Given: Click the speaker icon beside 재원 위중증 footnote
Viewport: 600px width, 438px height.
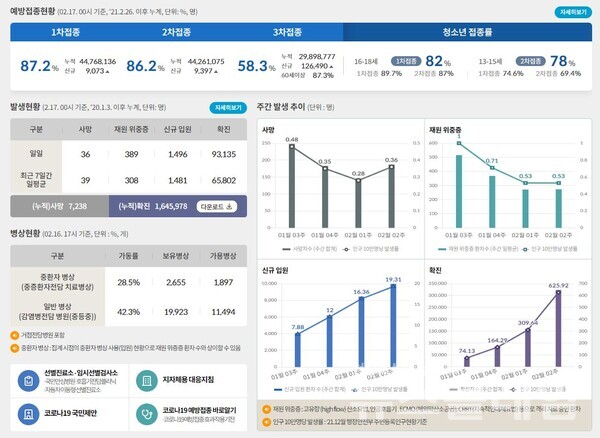Looking at the screenshot, I should tap(265, 409).
